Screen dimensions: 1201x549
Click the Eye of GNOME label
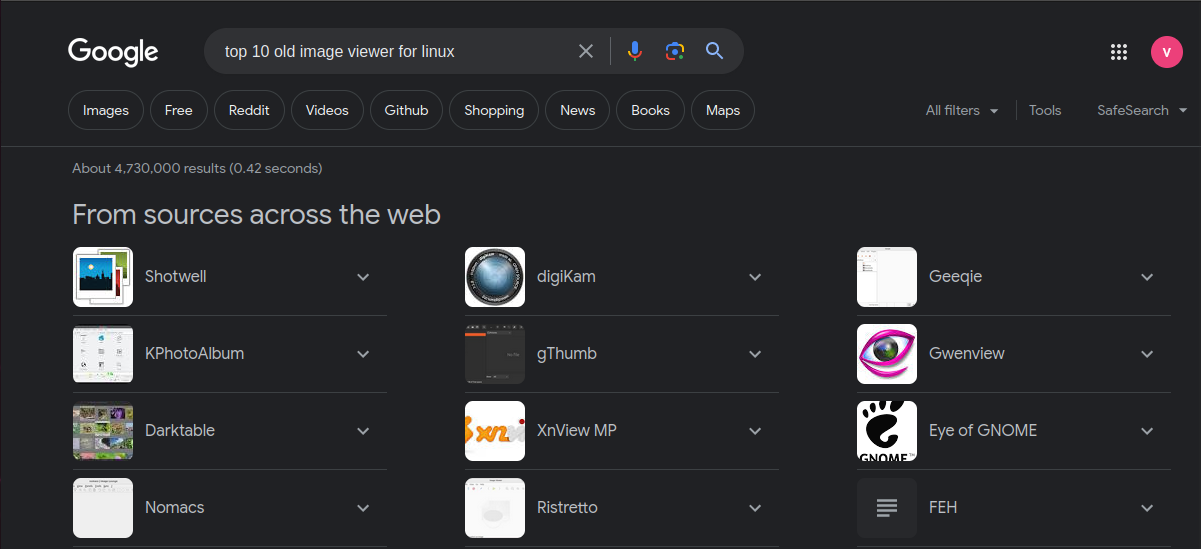tap(983, 431)
